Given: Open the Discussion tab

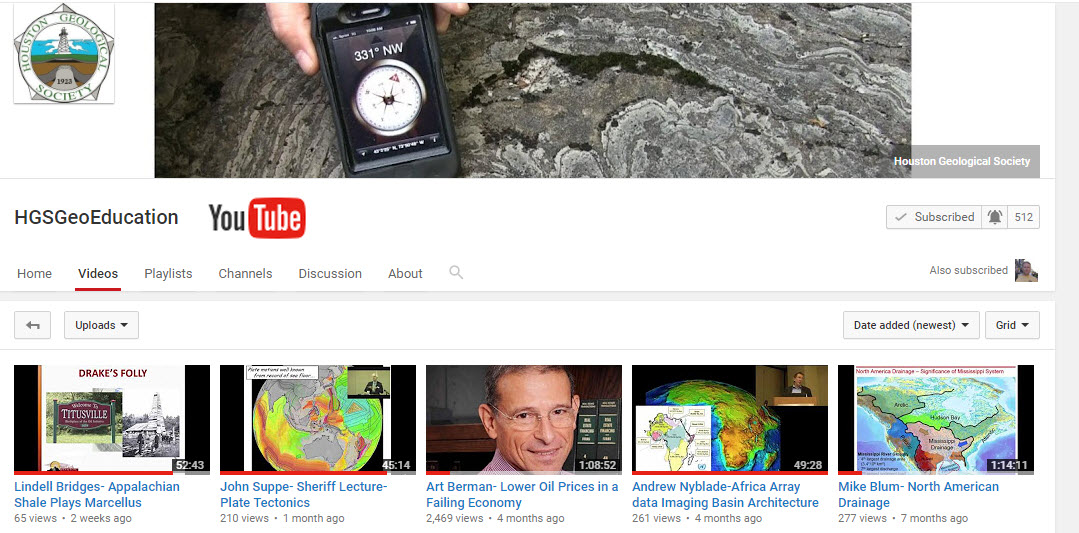Looking at the screenshot, I should [330, 274].
